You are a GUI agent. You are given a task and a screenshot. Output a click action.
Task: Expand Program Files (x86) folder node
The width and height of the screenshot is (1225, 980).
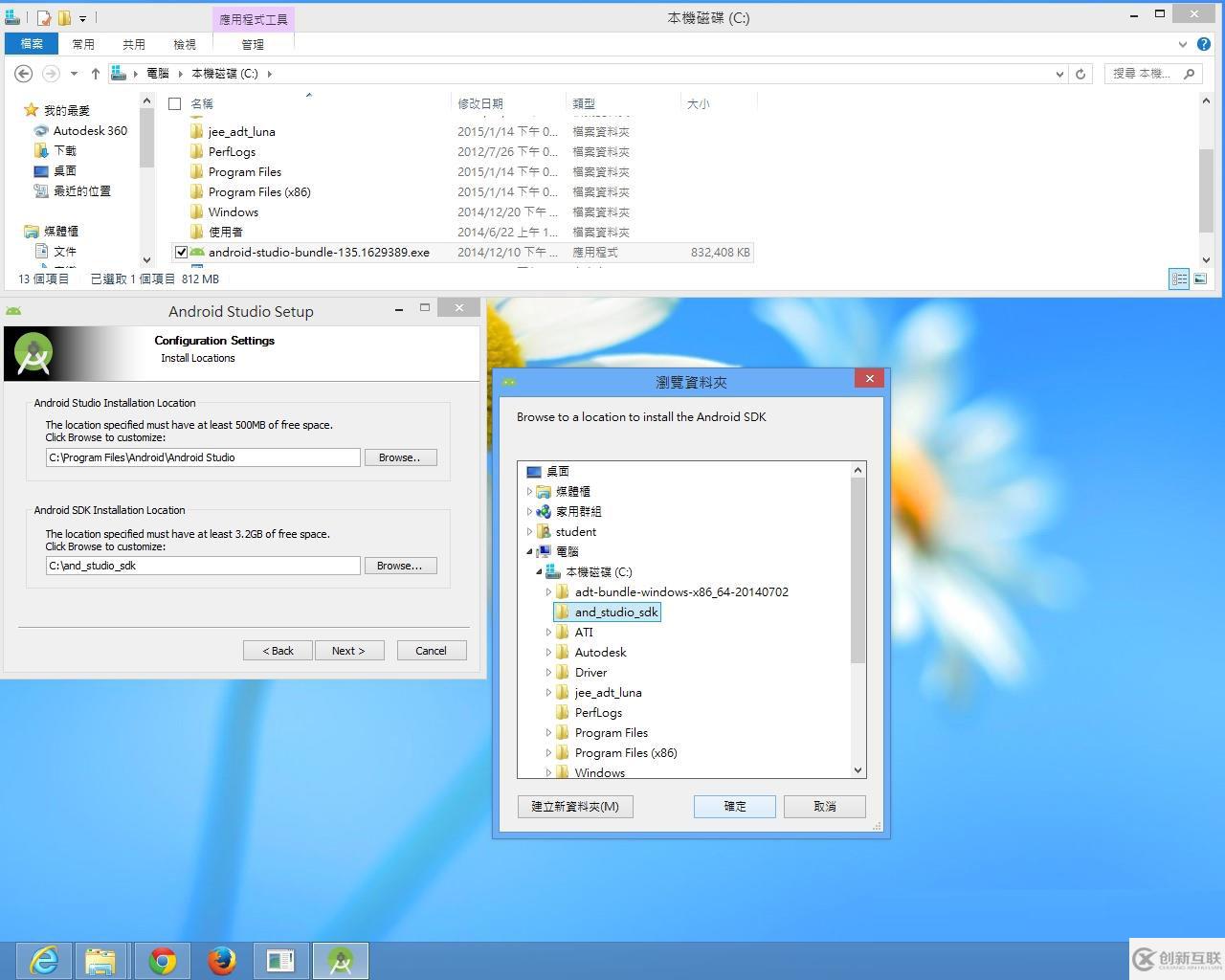(548, 752)
